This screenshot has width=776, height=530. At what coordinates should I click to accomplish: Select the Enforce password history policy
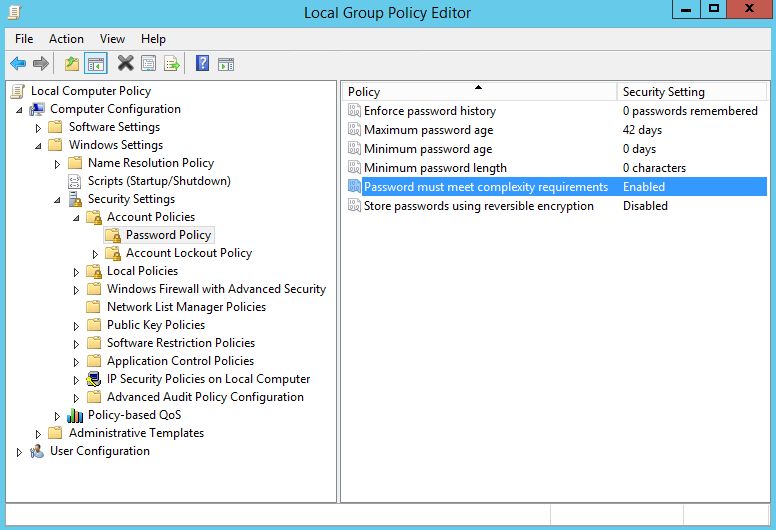coord(429,111)
